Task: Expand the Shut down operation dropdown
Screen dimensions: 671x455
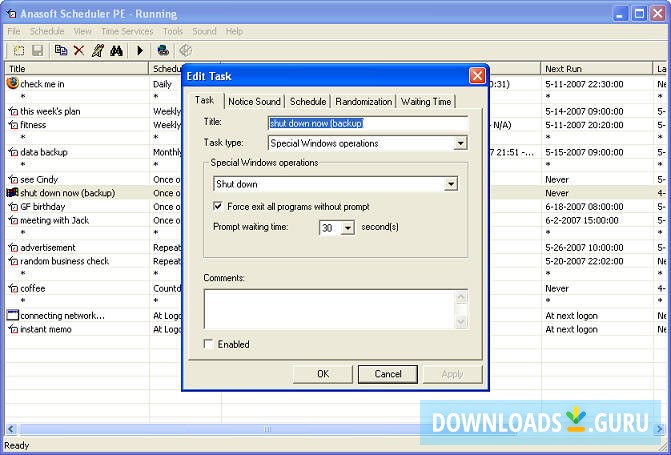Action: 451,184
